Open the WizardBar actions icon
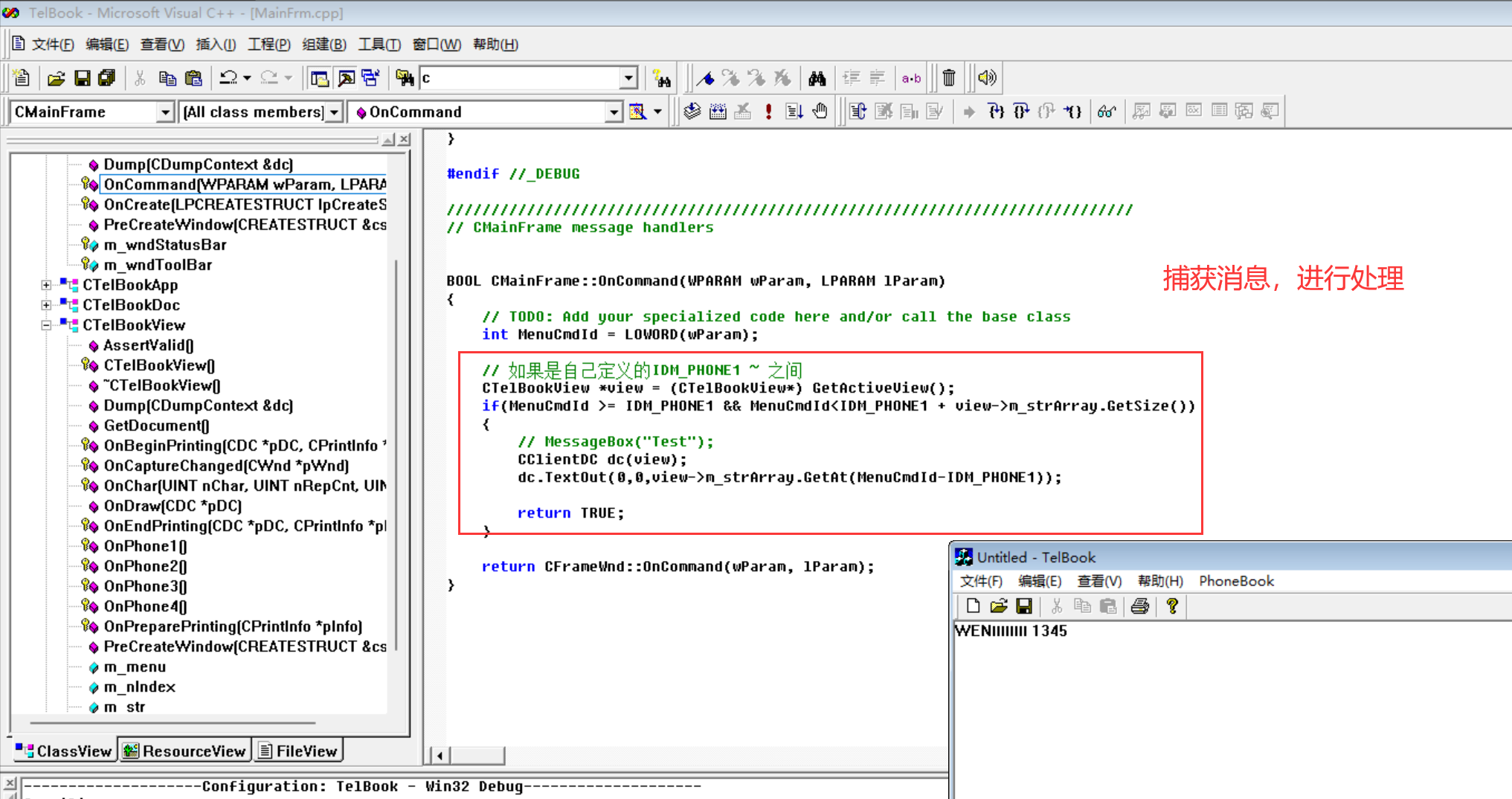This screenshot has width=1512, height=799. point(637,112)
